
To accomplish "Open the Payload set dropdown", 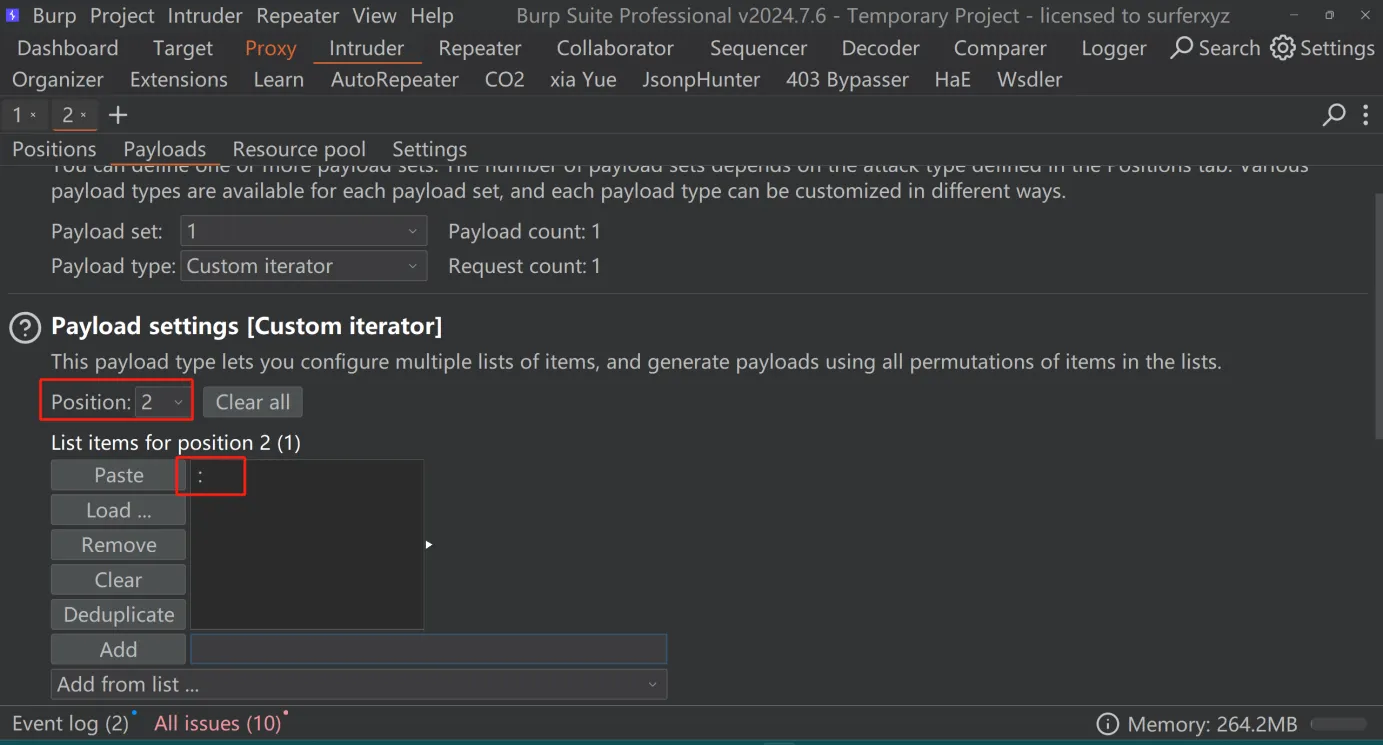I will (303, 231).
